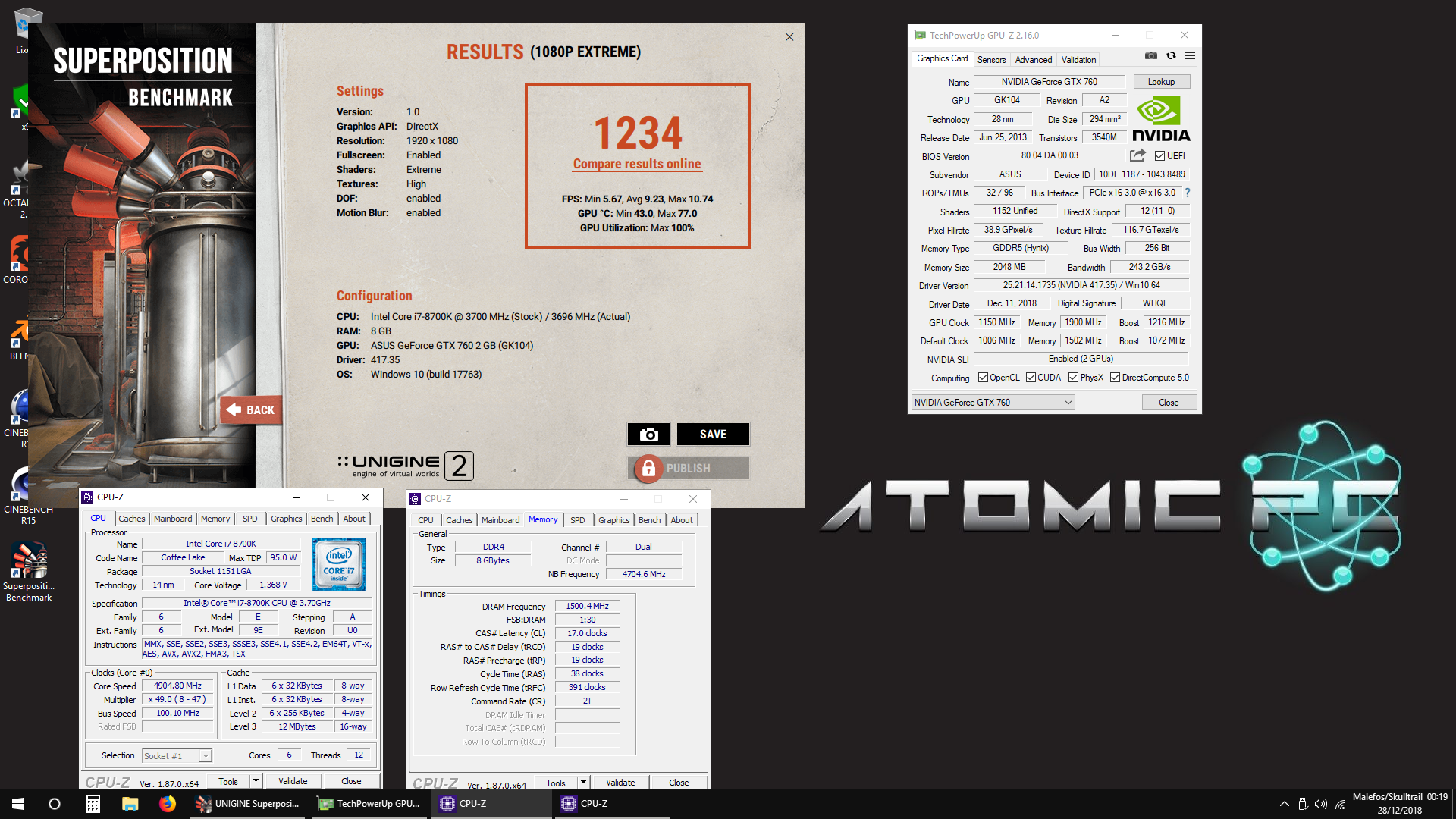This screenshot has height=819, width=1456.
Task: Open Bench tab in left CPU-Z window
Action: (322, 519)
